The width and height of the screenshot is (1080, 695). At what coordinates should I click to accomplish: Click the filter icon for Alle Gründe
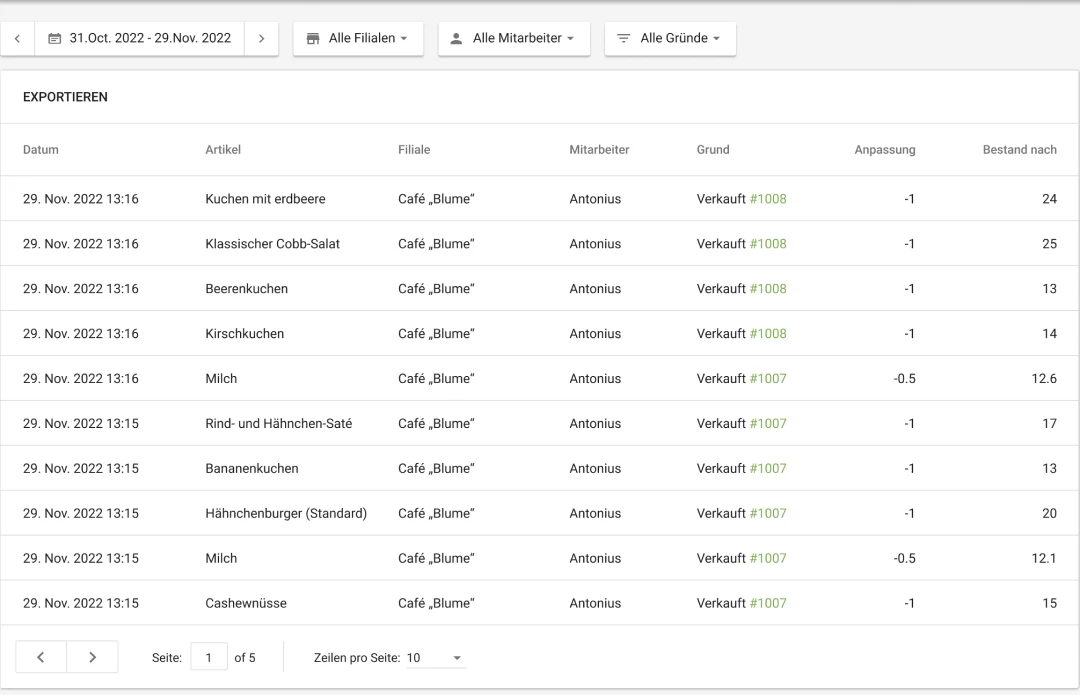point(623,39)
